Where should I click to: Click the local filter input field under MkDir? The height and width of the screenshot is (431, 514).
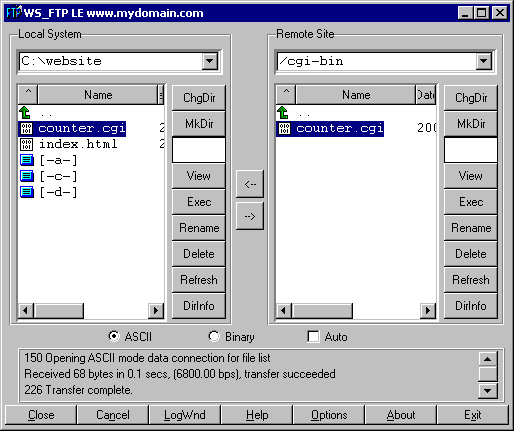[x=199, y=150]
